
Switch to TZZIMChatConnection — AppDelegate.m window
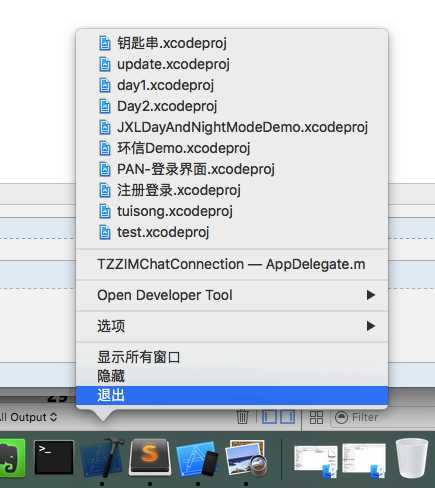(x=232, y=264)
